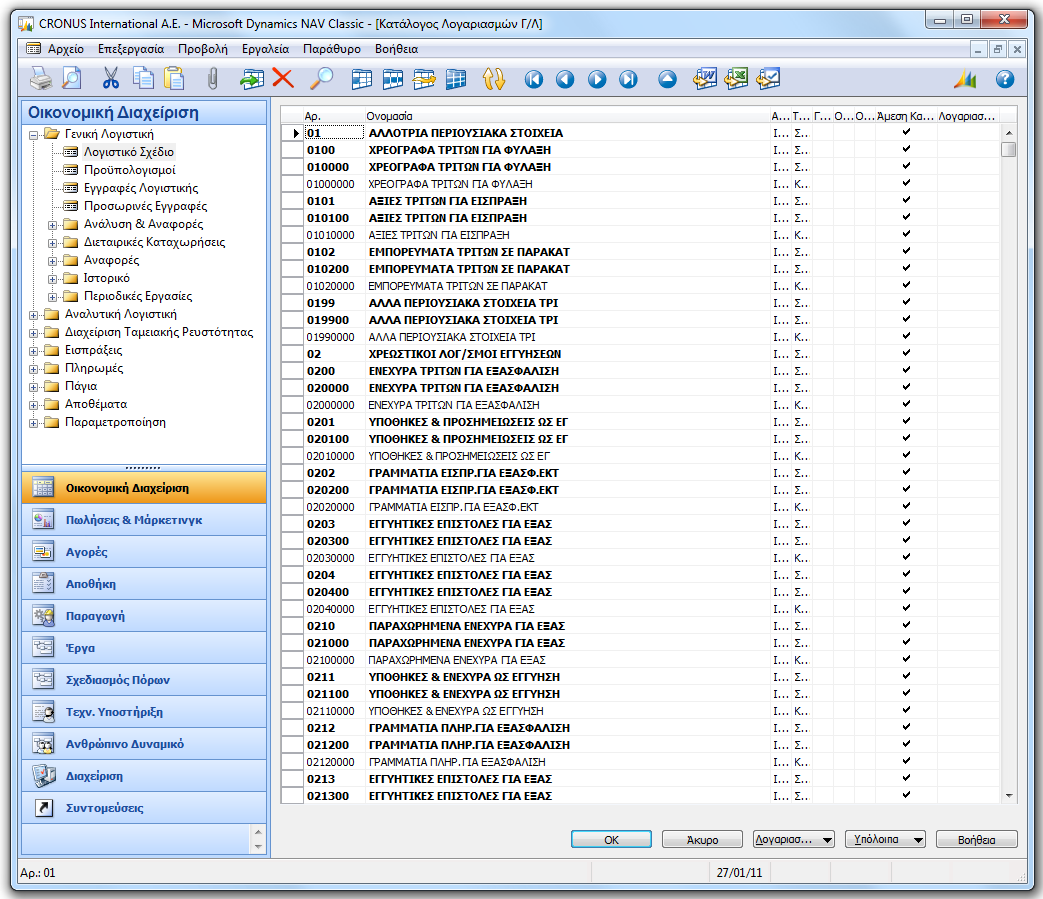Expand the Ανάλυση & Αναφορές folder
Viewport: 1043px width, 899px height.
point(53,225)
